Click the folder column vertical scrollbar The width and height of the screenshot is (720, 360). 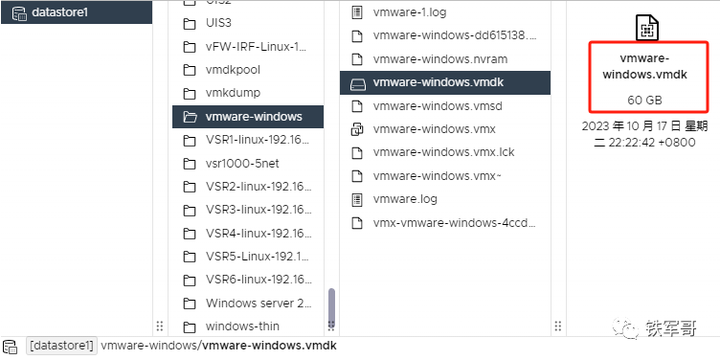[332, 302]
